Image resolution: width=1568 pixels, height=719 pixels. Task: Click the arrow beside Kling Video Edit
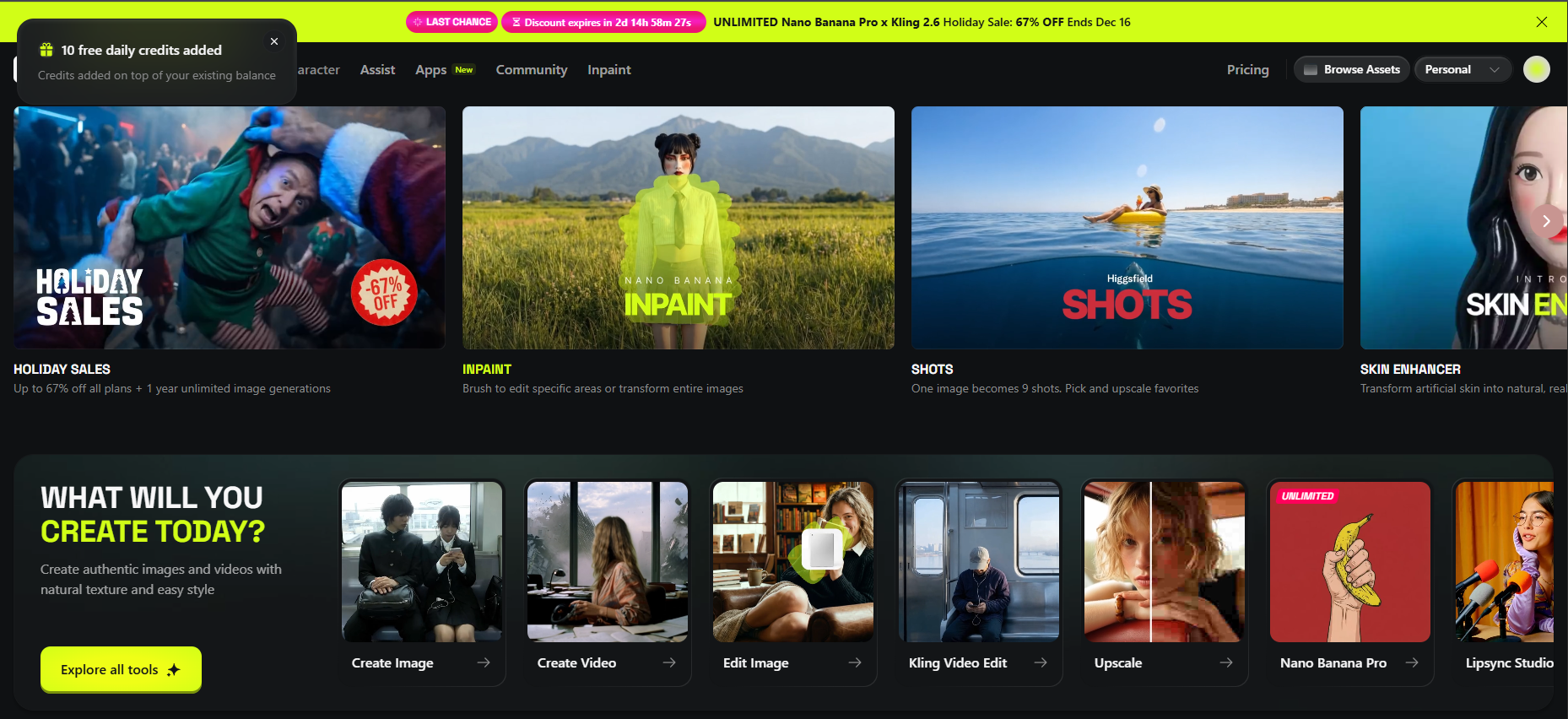pos(1041,662)
